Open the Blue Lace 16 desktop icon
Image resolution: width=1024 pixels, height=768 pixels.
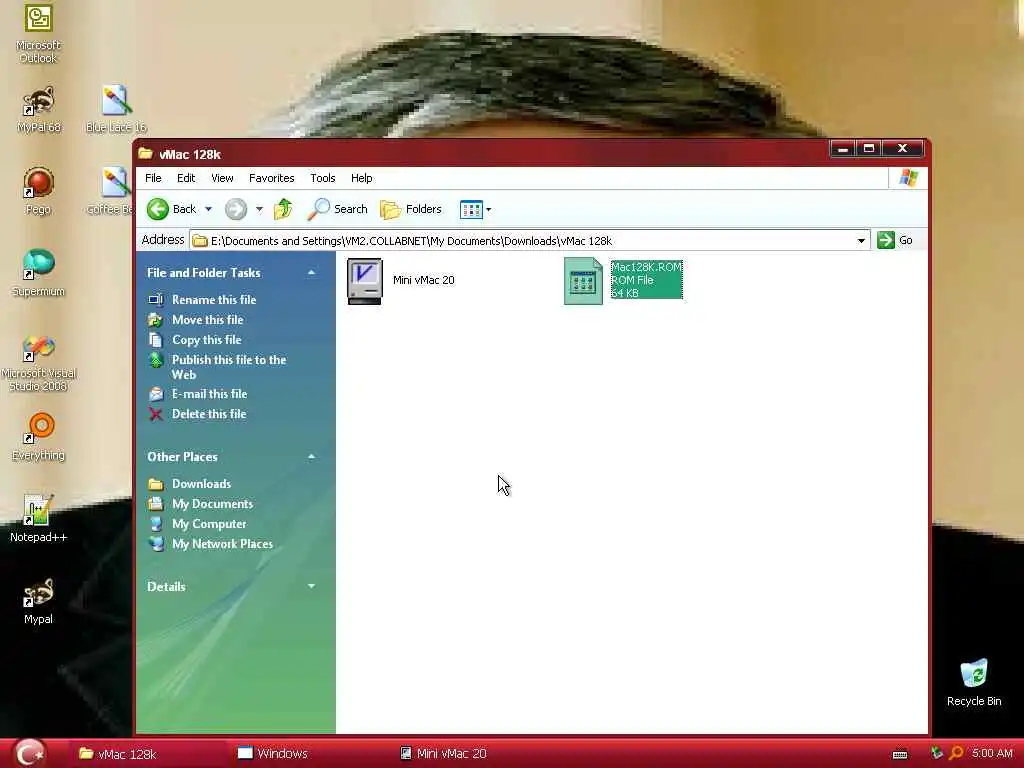tap(116, 108)
